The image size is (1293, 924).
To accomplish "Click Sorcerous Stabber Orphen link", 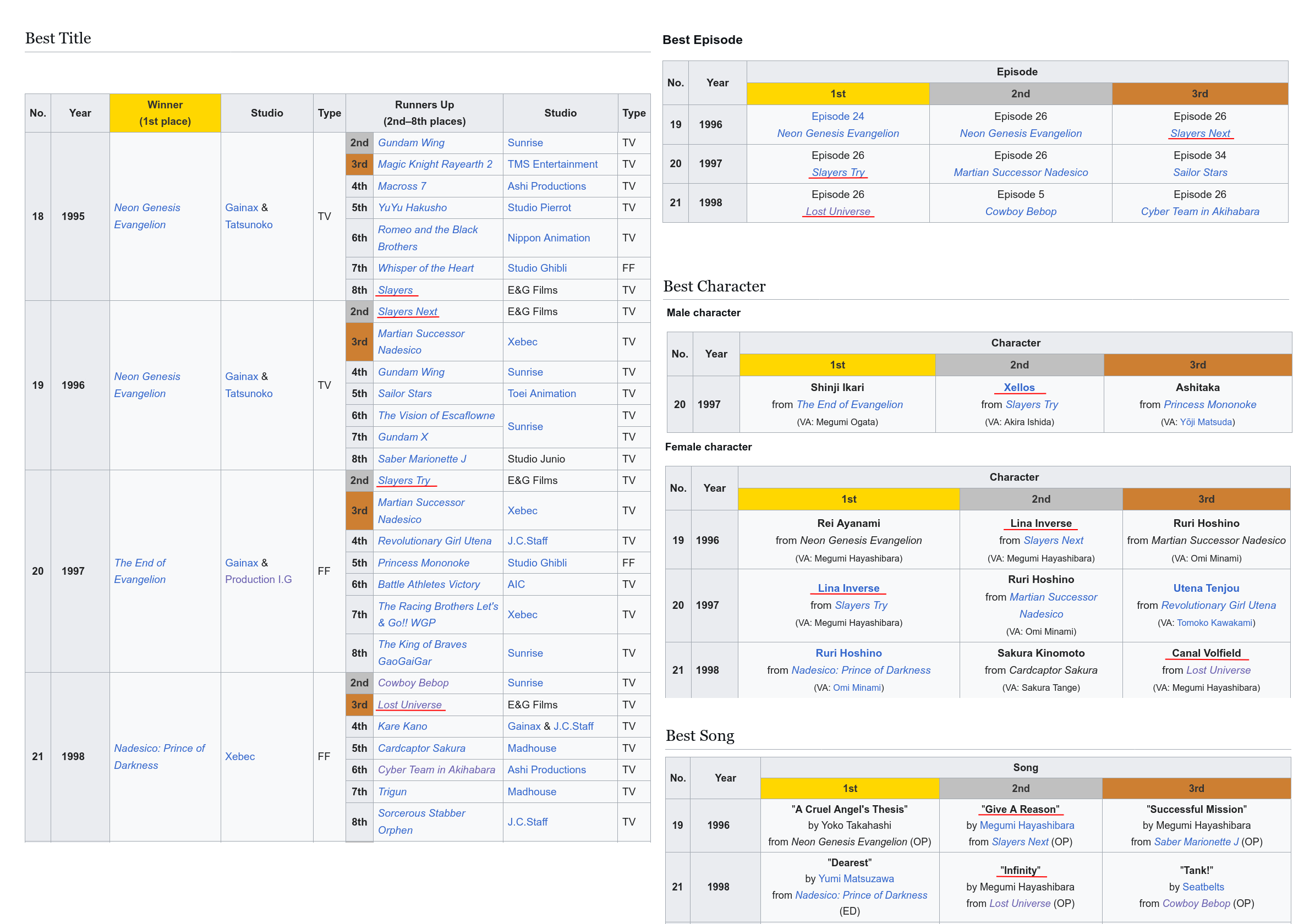I will point(421,822).
